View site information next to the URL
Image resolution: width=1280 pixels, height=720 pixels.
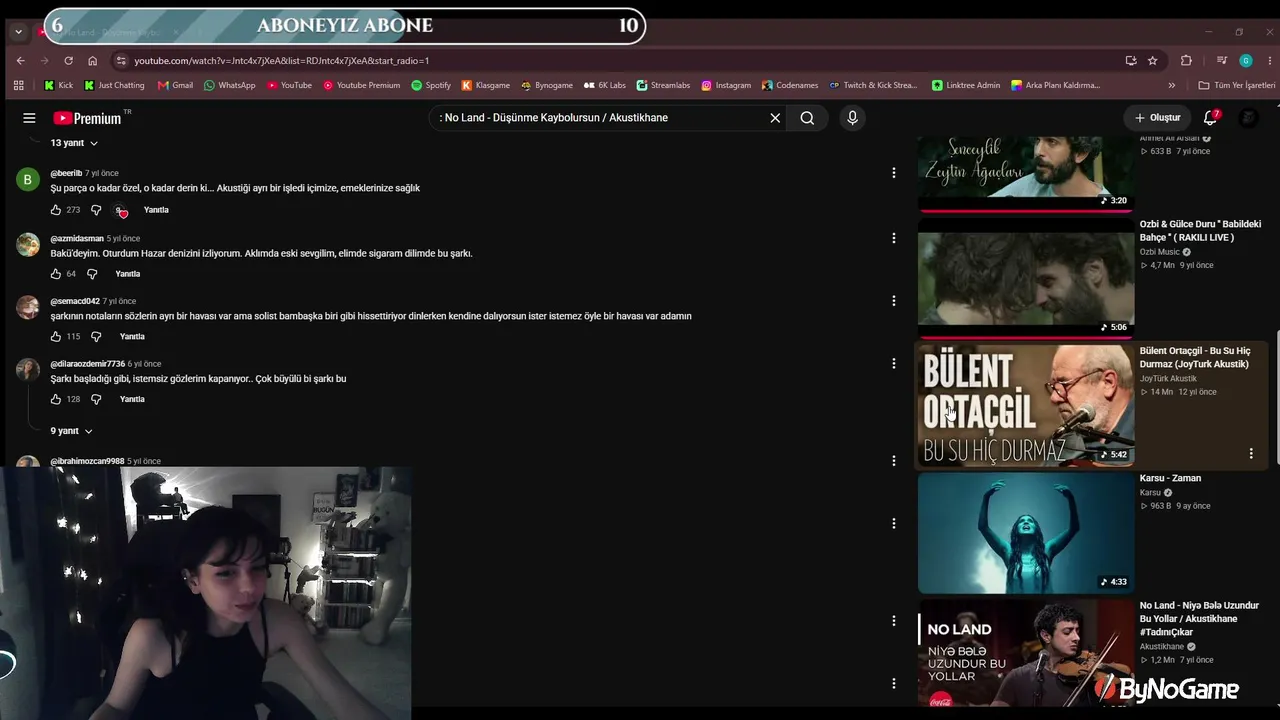[x=121, y=60]
